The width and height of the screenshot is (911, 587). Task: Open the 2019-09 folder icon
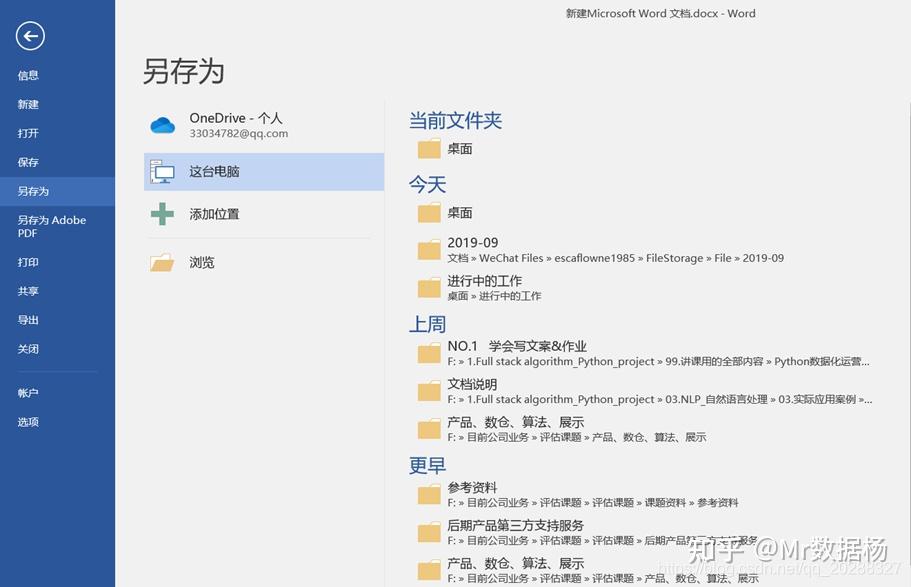pyautogui.click(x=429, y=250)
